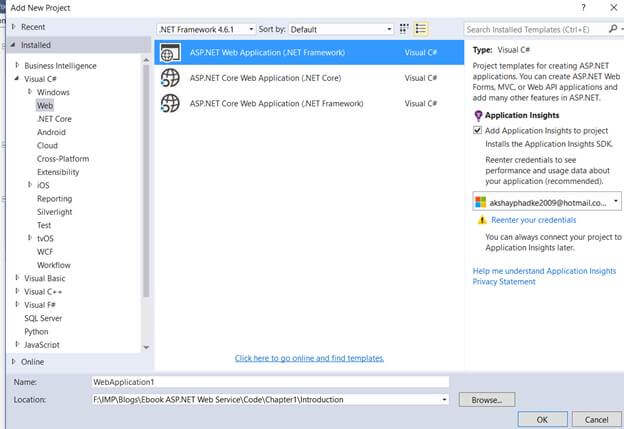Click the Microsoft account logo icon
Image resolution: width=624 pixels, height=429 pixels.
coord(480,202)
